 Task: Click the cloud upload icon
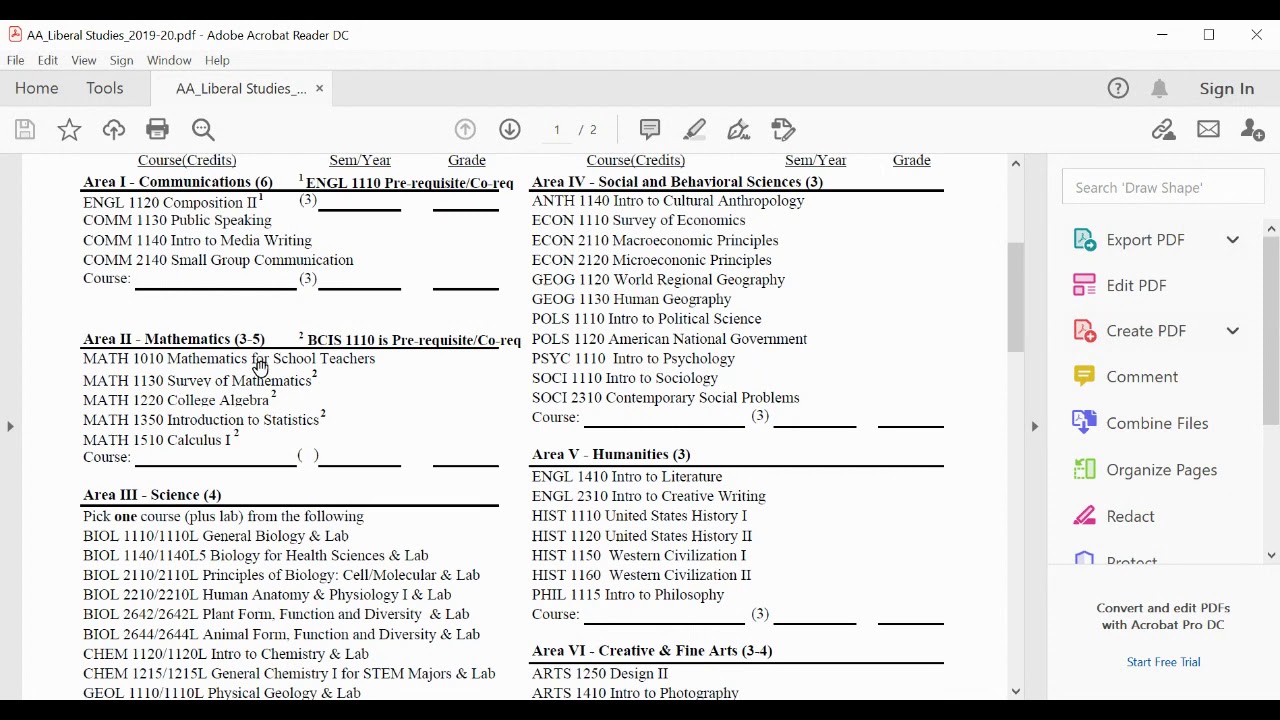point(113,130)
